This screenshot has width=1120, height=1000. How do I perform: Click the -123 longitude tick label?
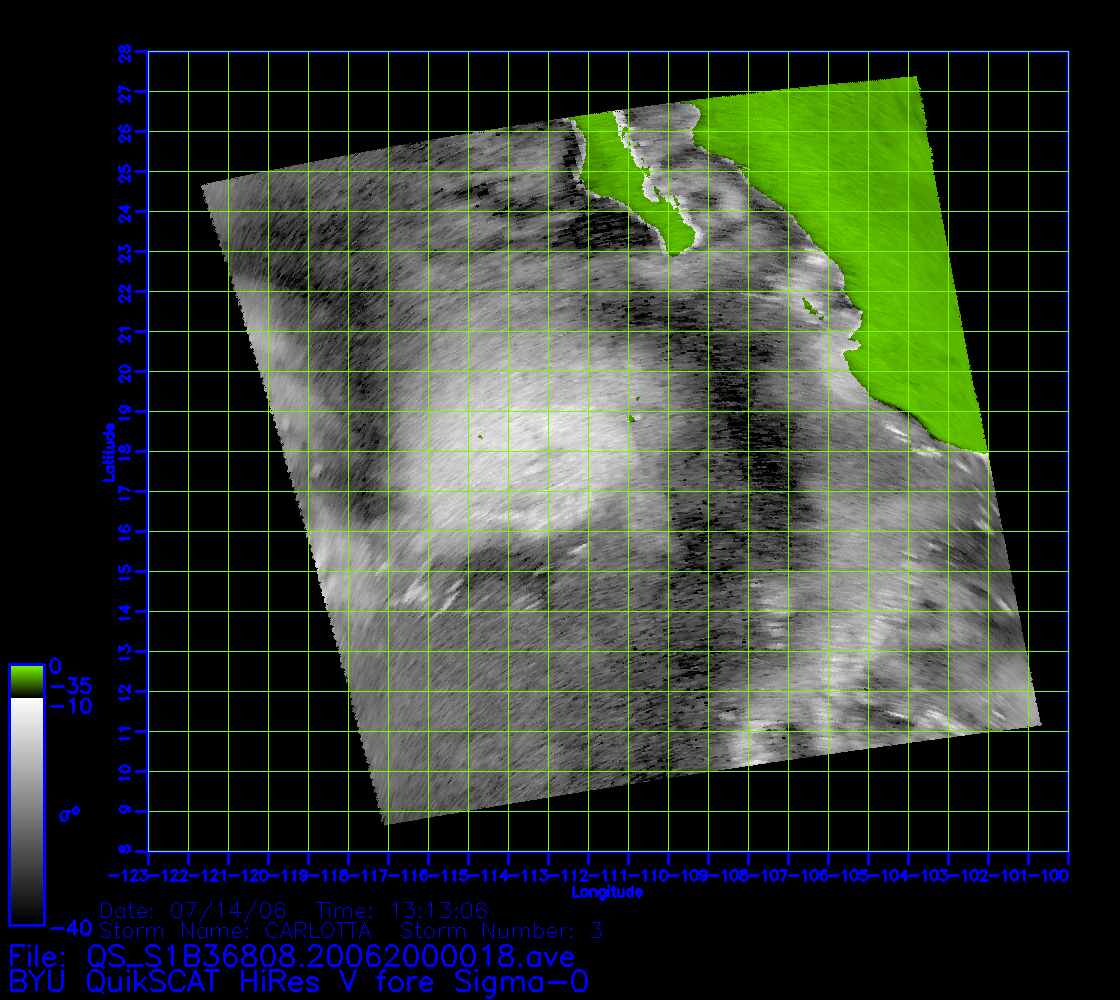tap(148, 876)
